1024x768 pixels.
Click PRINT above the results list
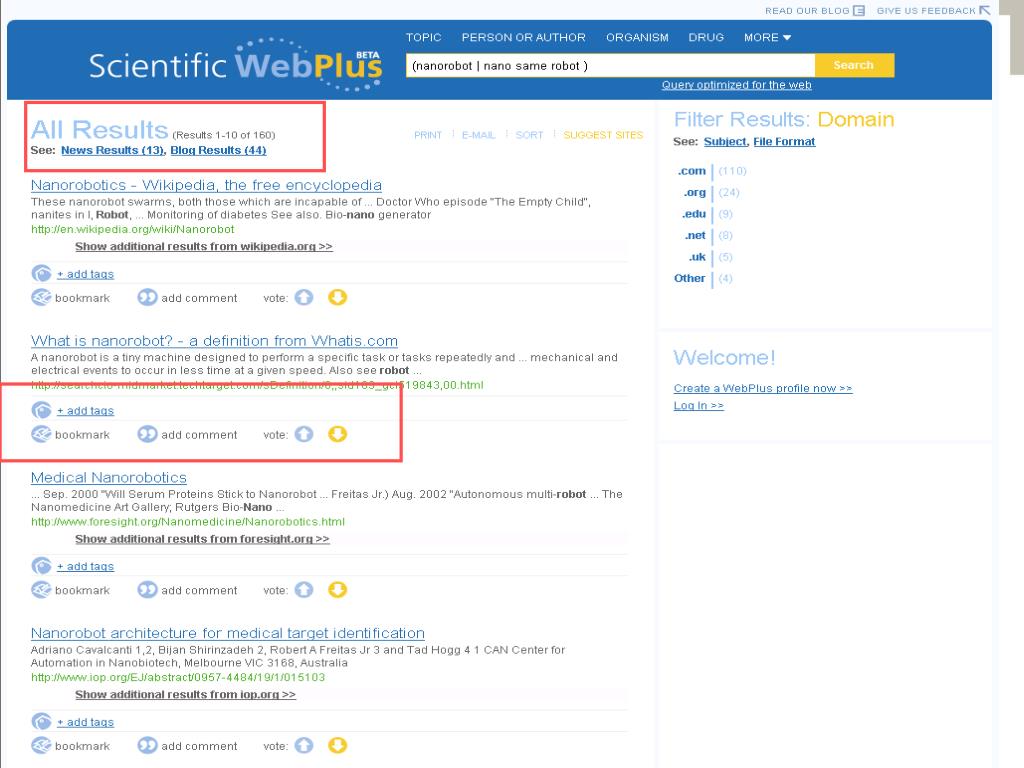[x=428, y=135]
